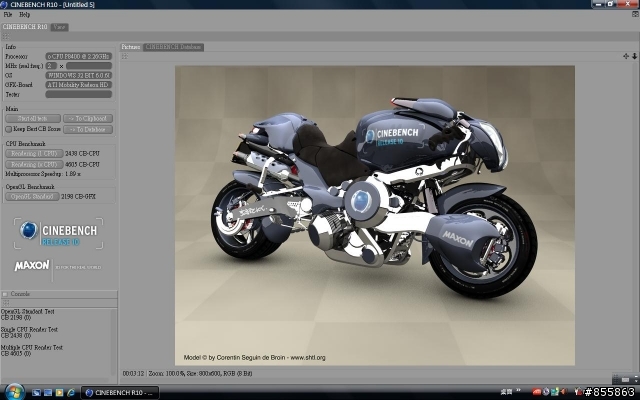This screenshot has height=400, width=640.
Task: Click the move-view cross arrows icon
Action: point(626,56)
